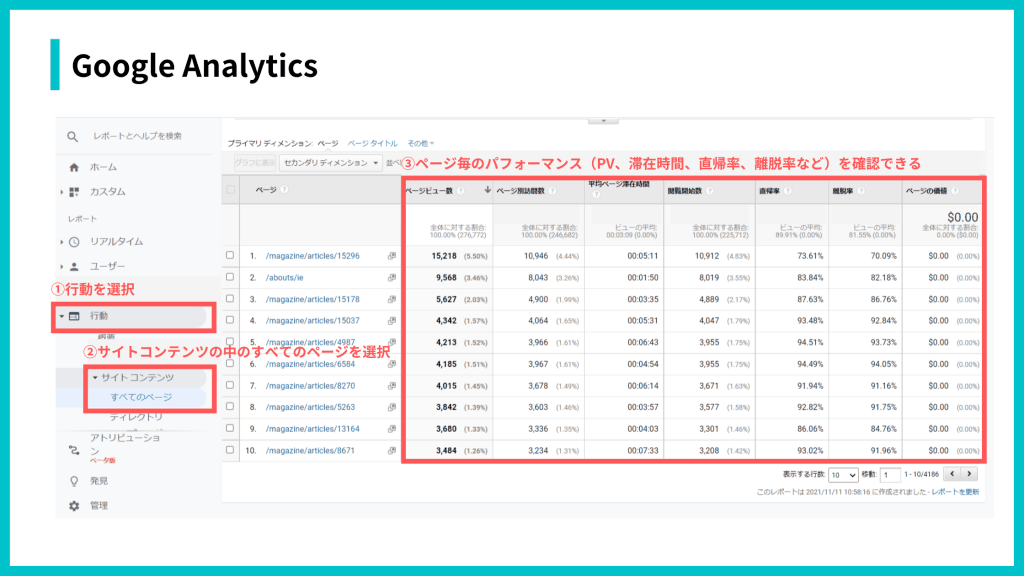
Task: Open the 管理 sidebar item
Action: tap(99, 505)
